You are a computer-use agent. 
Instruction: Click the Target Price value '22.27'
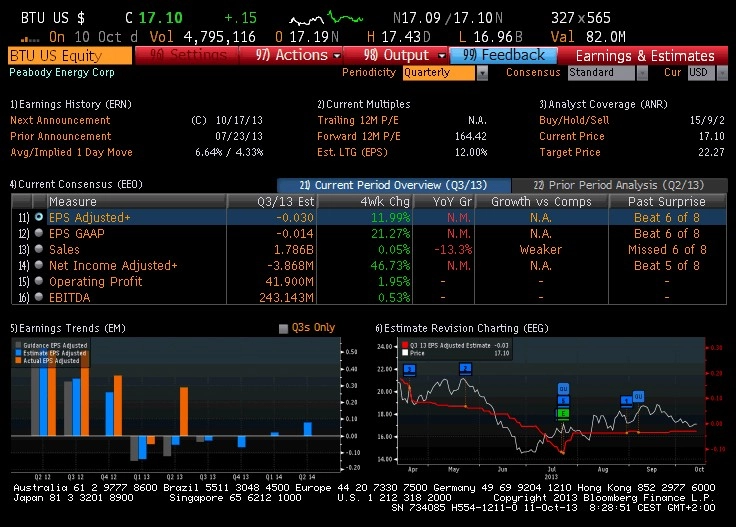(711, 152)
